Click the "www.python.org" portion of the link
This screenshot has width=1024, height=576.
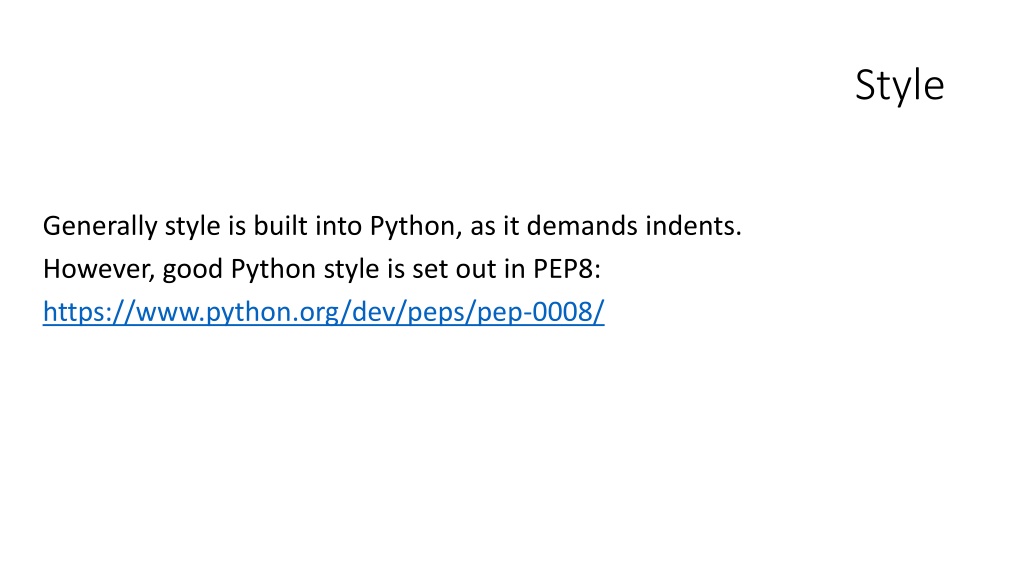point(237,312)
